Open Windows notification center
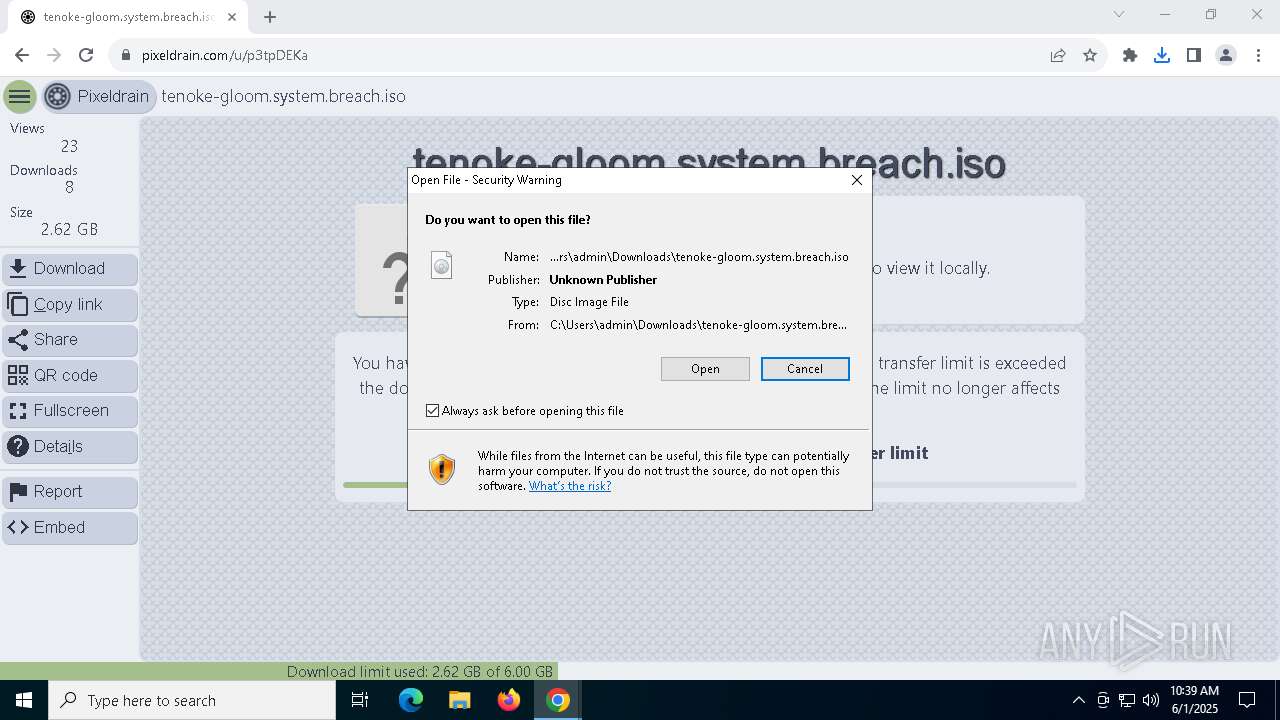 [1248, 700]
